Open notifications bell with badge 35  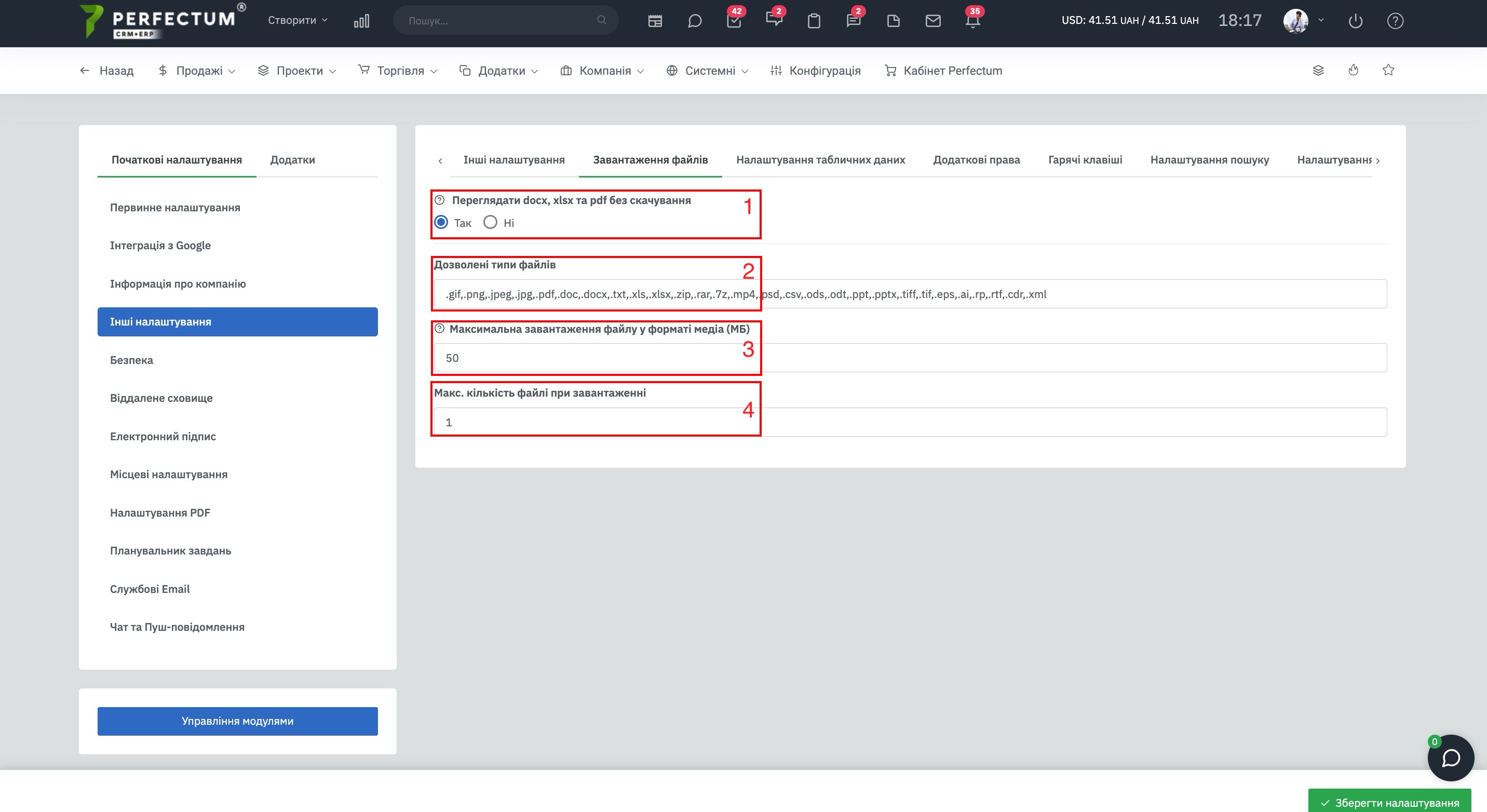click(972, 21)
